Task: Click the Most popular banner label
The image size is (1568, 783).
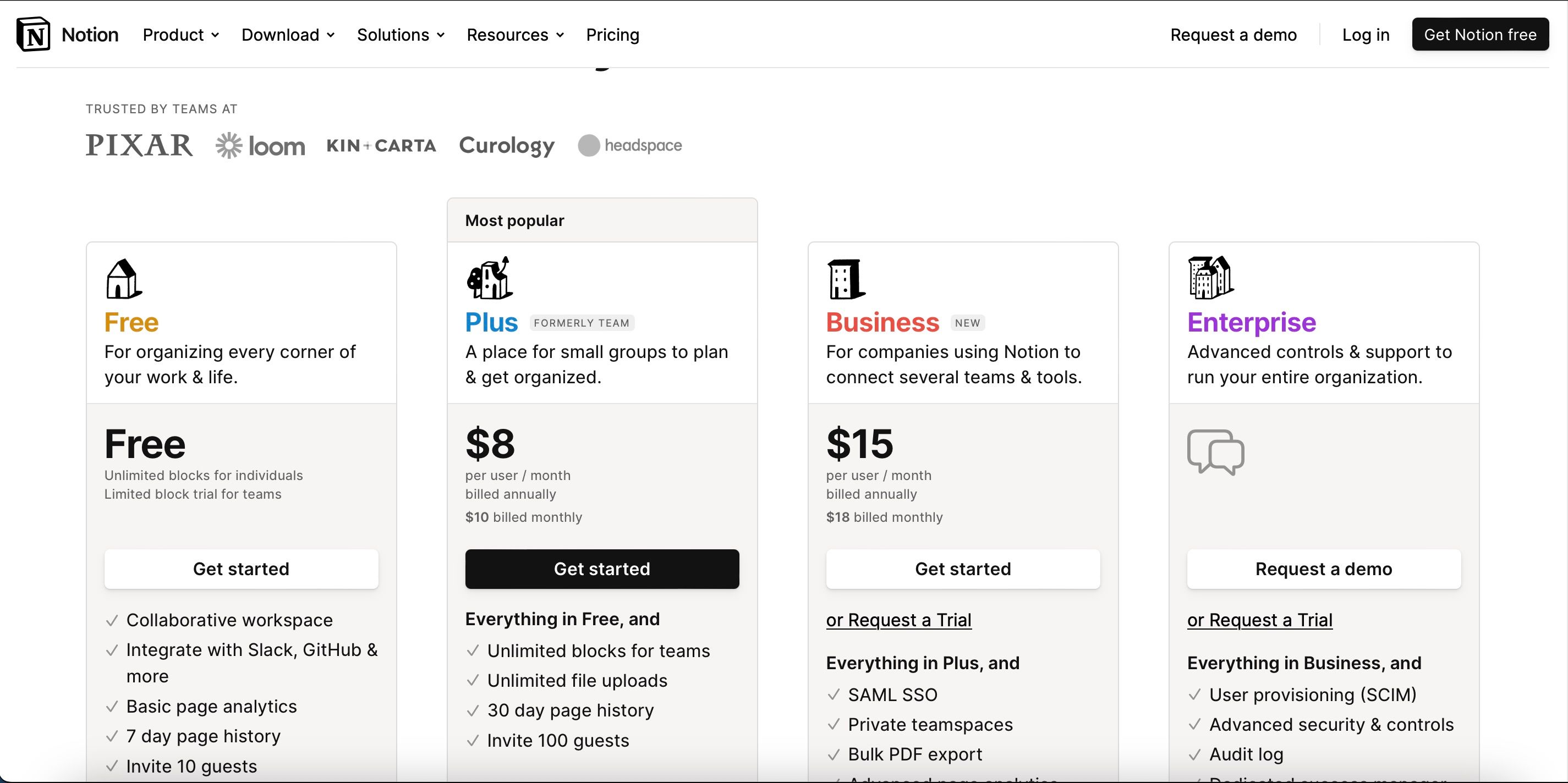Action: point(514,220)
